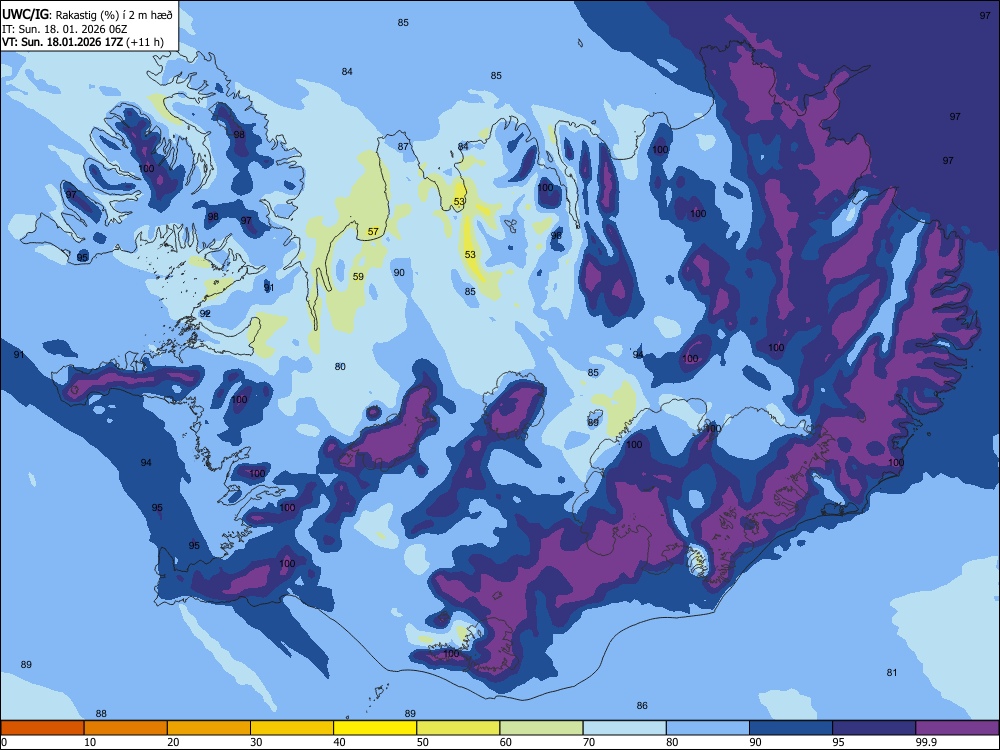The image size is (1000, 750).
Task: Click the humidity value 91 at the left edge
Action: [18, 355]
